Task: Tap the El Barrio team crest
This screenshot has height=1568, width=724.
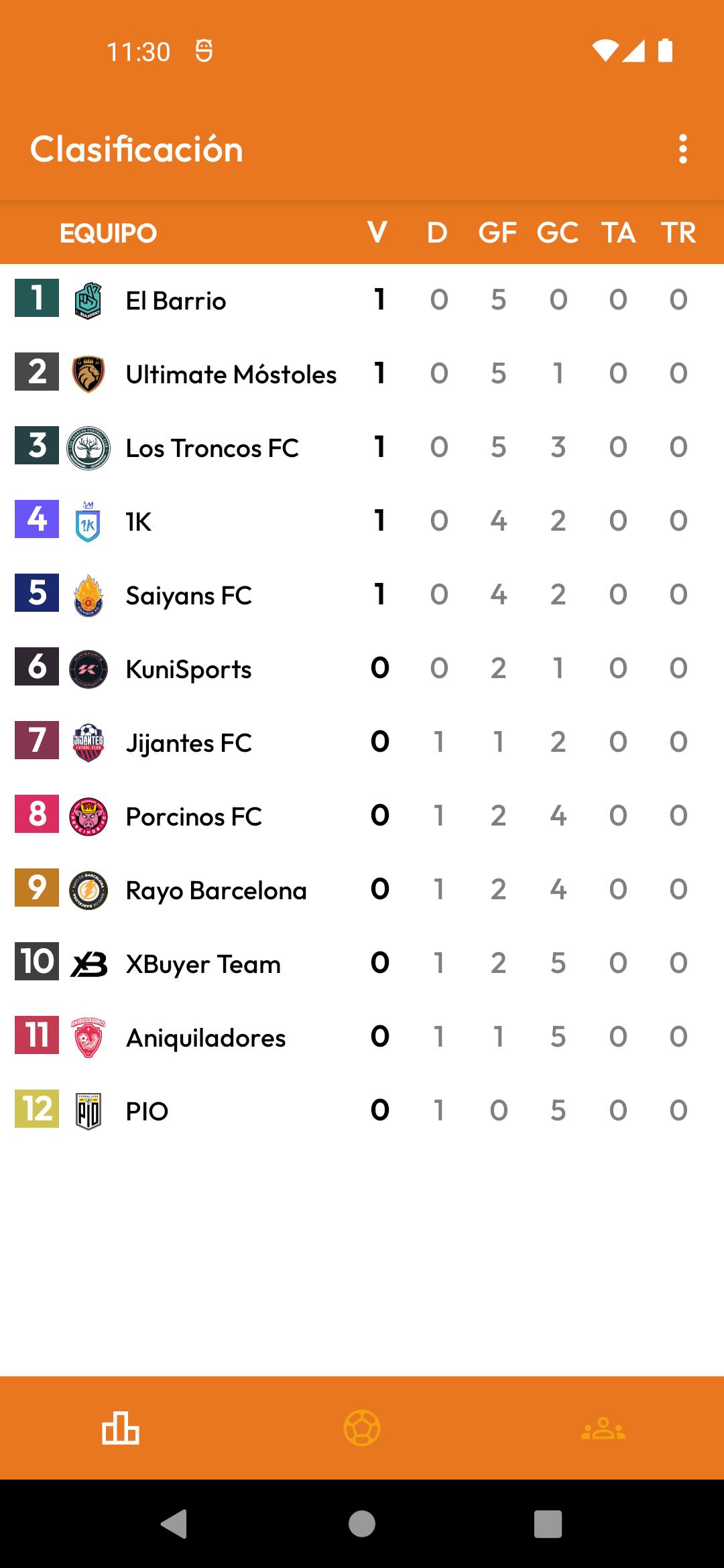Action: (88, 300)
